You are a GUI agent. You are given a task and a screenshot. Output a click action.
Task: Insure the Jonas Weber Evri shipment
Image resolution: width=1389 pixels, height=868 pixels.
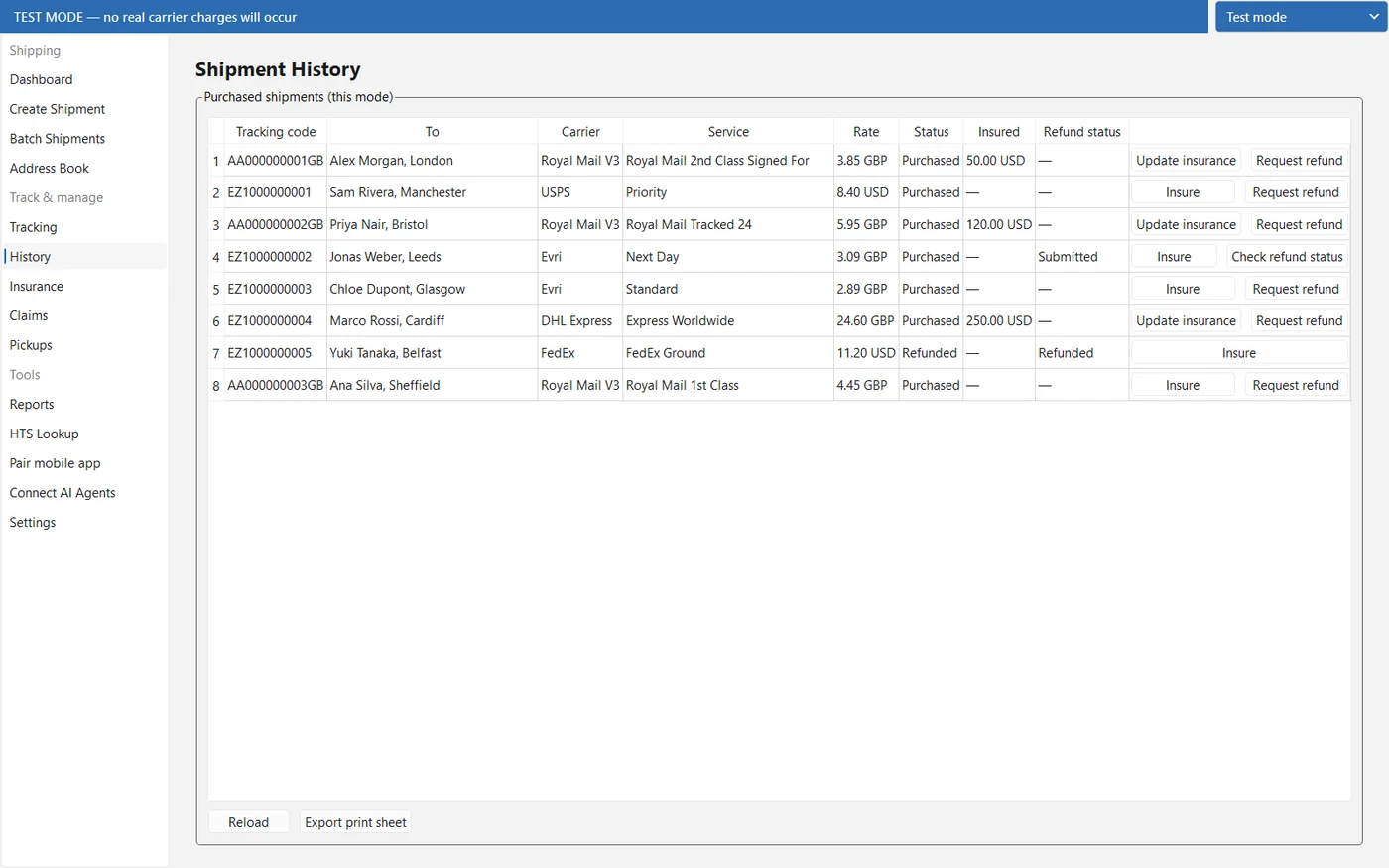(1174, 257)
